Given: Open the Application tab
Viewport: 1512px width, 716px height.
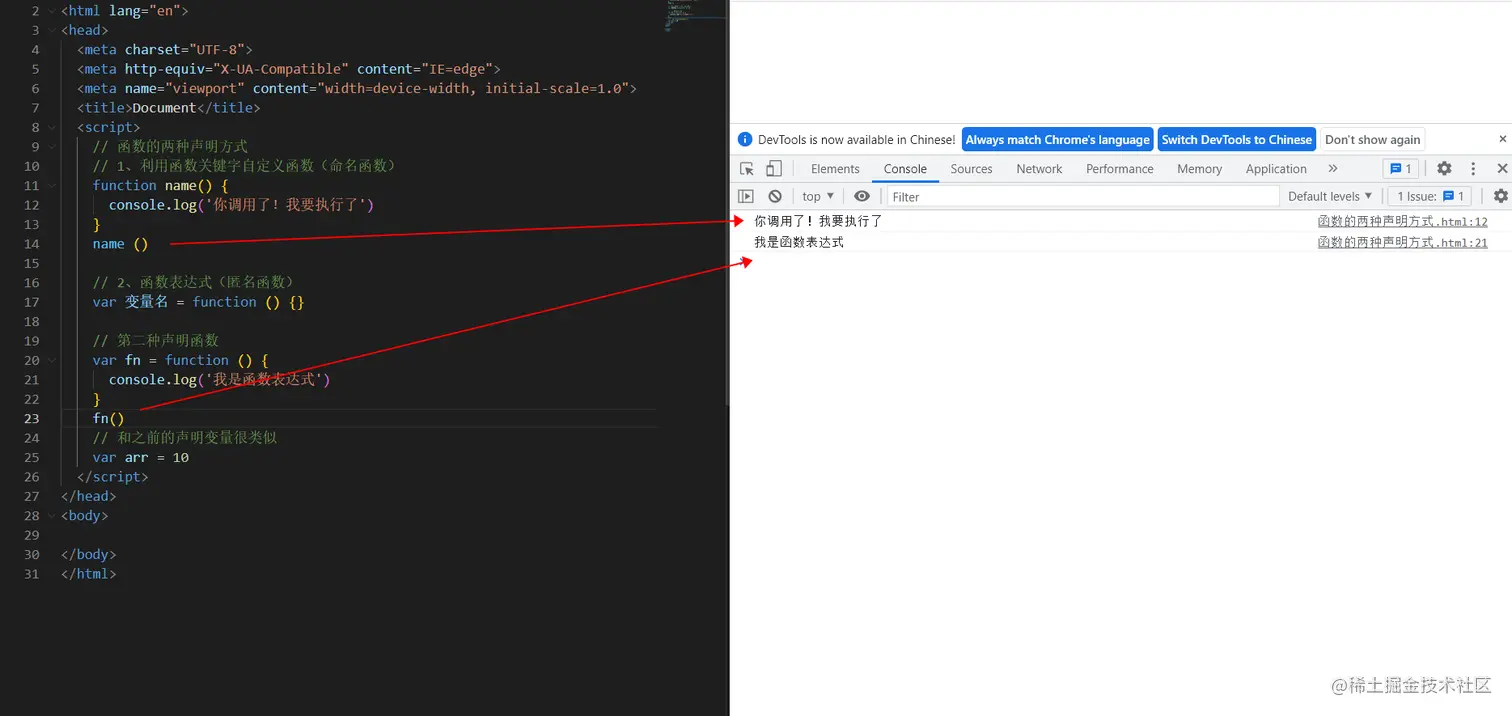Looking at the screenshot, I should pyautogui.click(x=1276, y=169).
